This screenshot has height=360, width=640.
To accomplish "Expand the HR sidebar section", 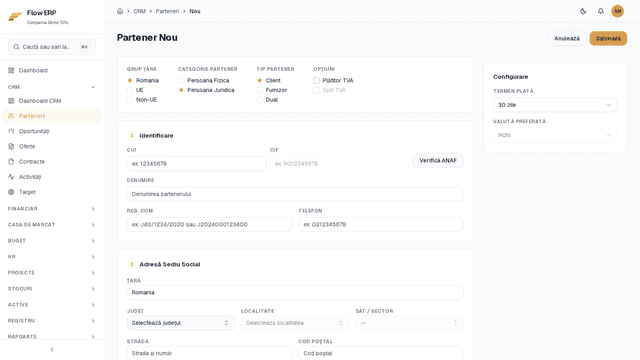I will (x=52, y=257).
